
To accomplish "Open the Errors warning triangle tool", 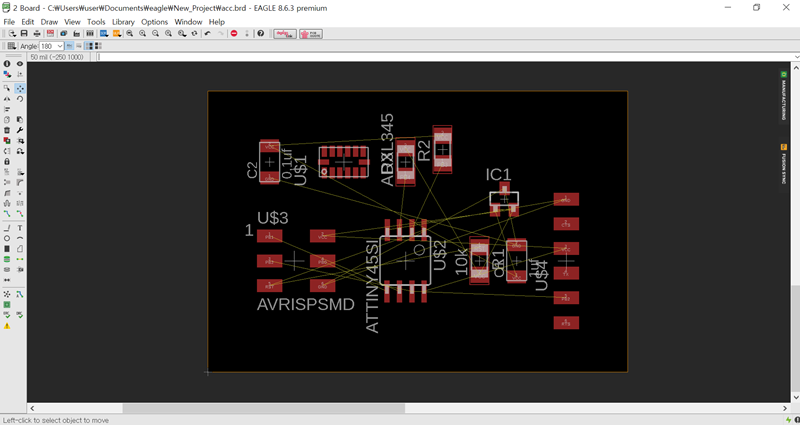I will [x=7, y=326].
